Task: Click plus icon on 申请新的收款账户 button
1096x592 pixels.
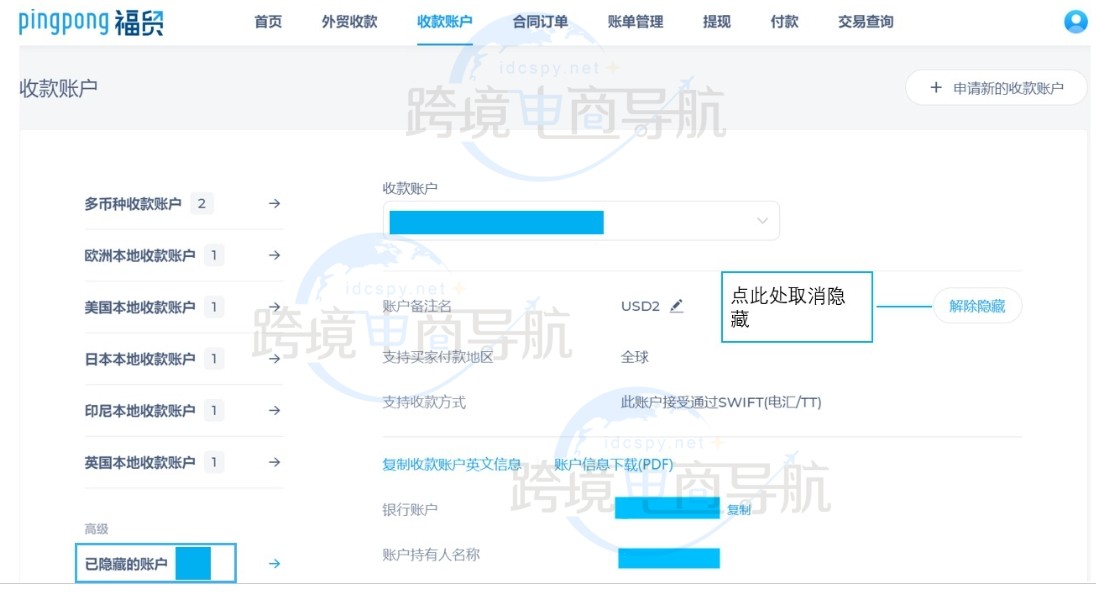Action: click(935, 87)
